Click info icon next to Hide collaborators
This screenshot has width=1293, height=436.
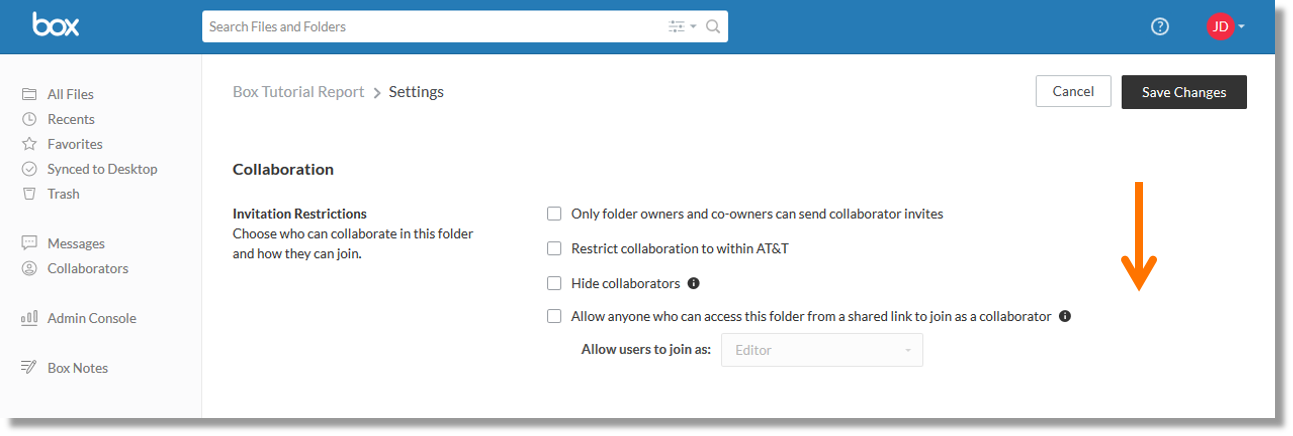693,283
